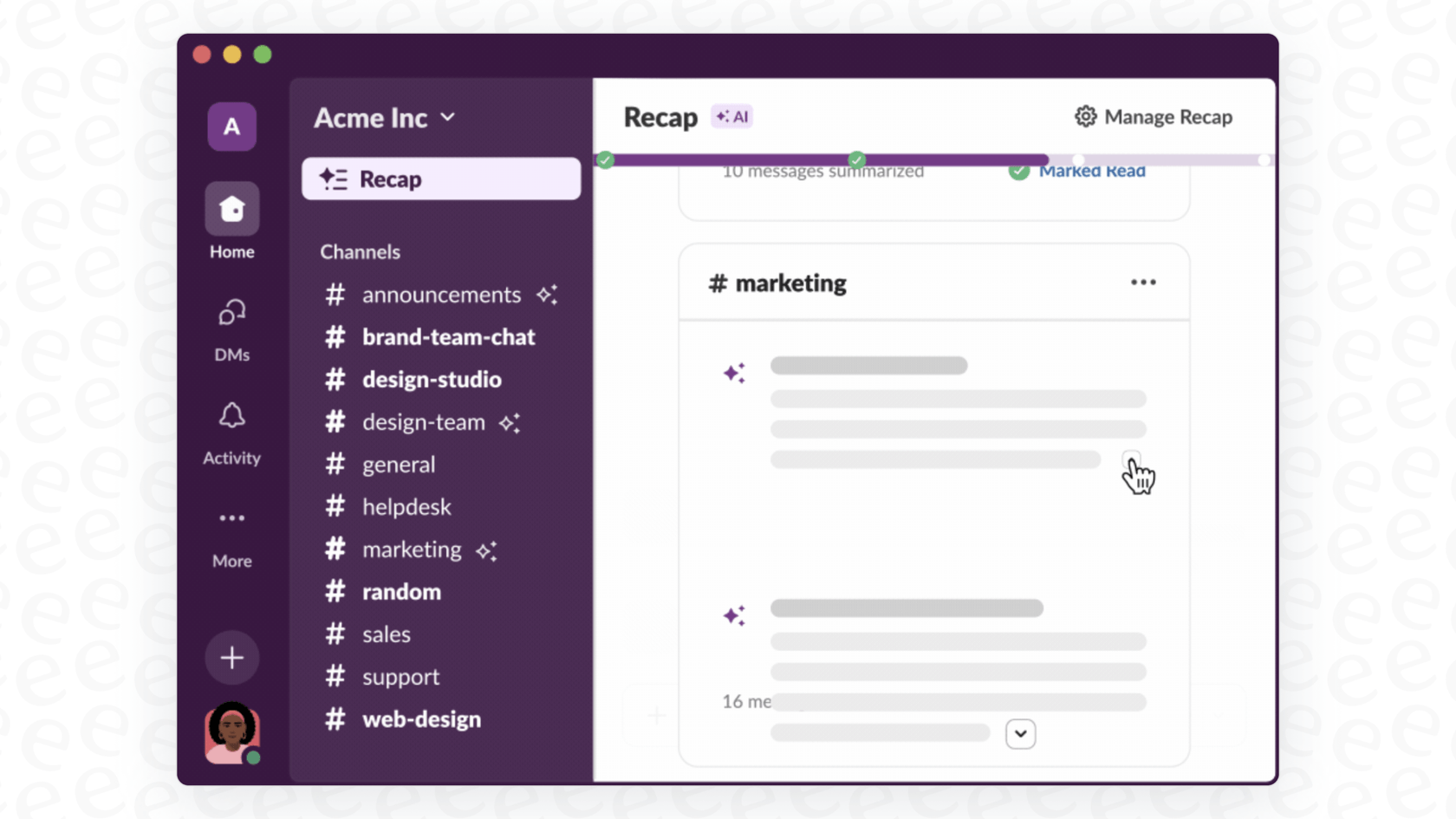The image size is (1456, 819).
Task: Toggle the small circle control near the cursor
Action: [x=1132, y=460]
